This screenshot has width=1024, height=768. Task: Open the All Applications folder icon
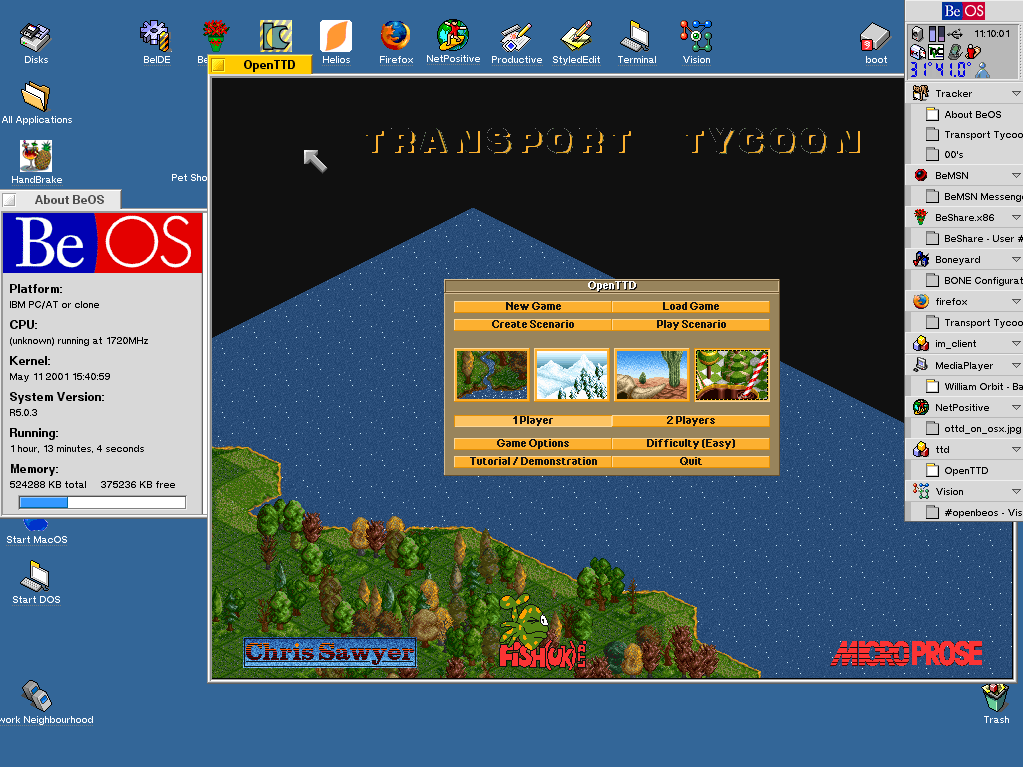37,103
